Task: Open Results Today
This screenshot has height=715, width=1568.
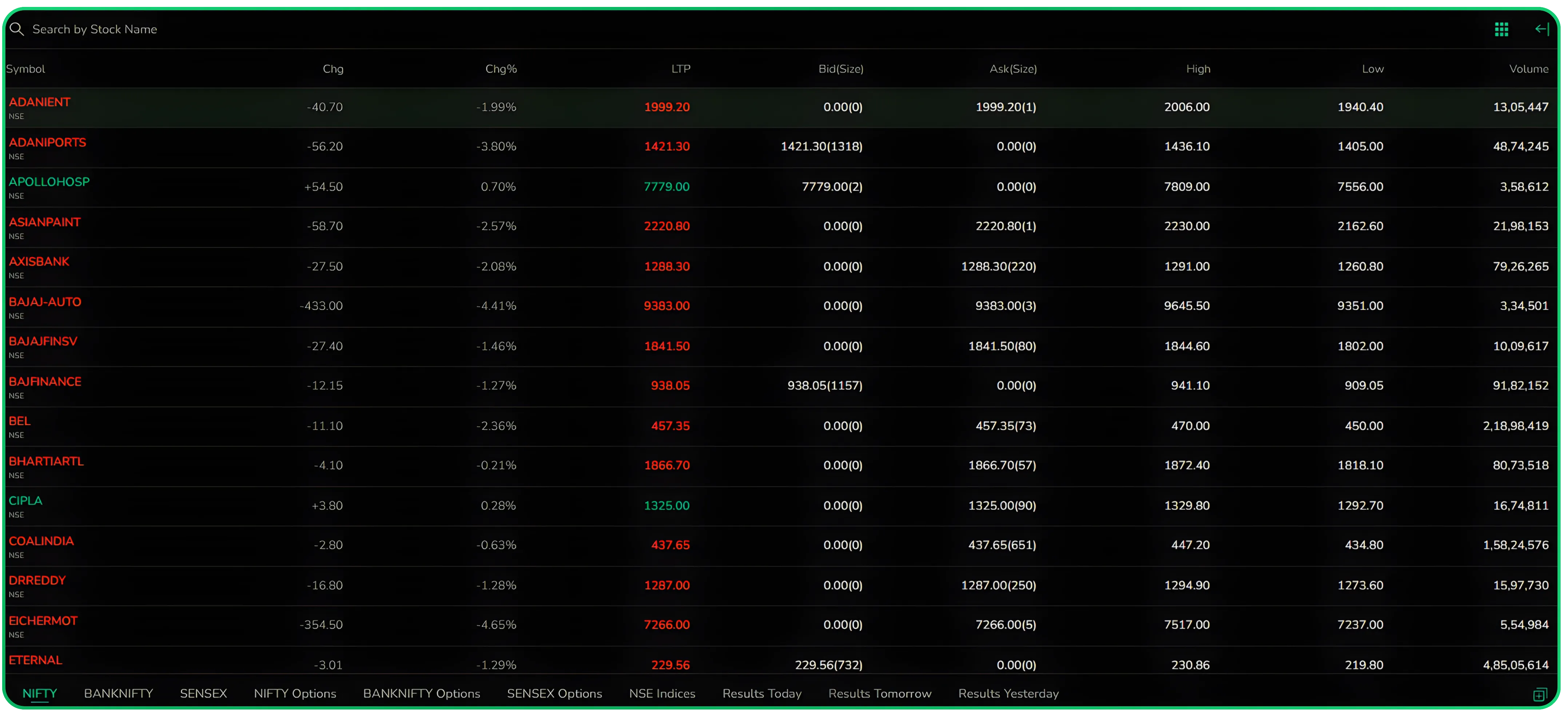Action: point(761,693)
